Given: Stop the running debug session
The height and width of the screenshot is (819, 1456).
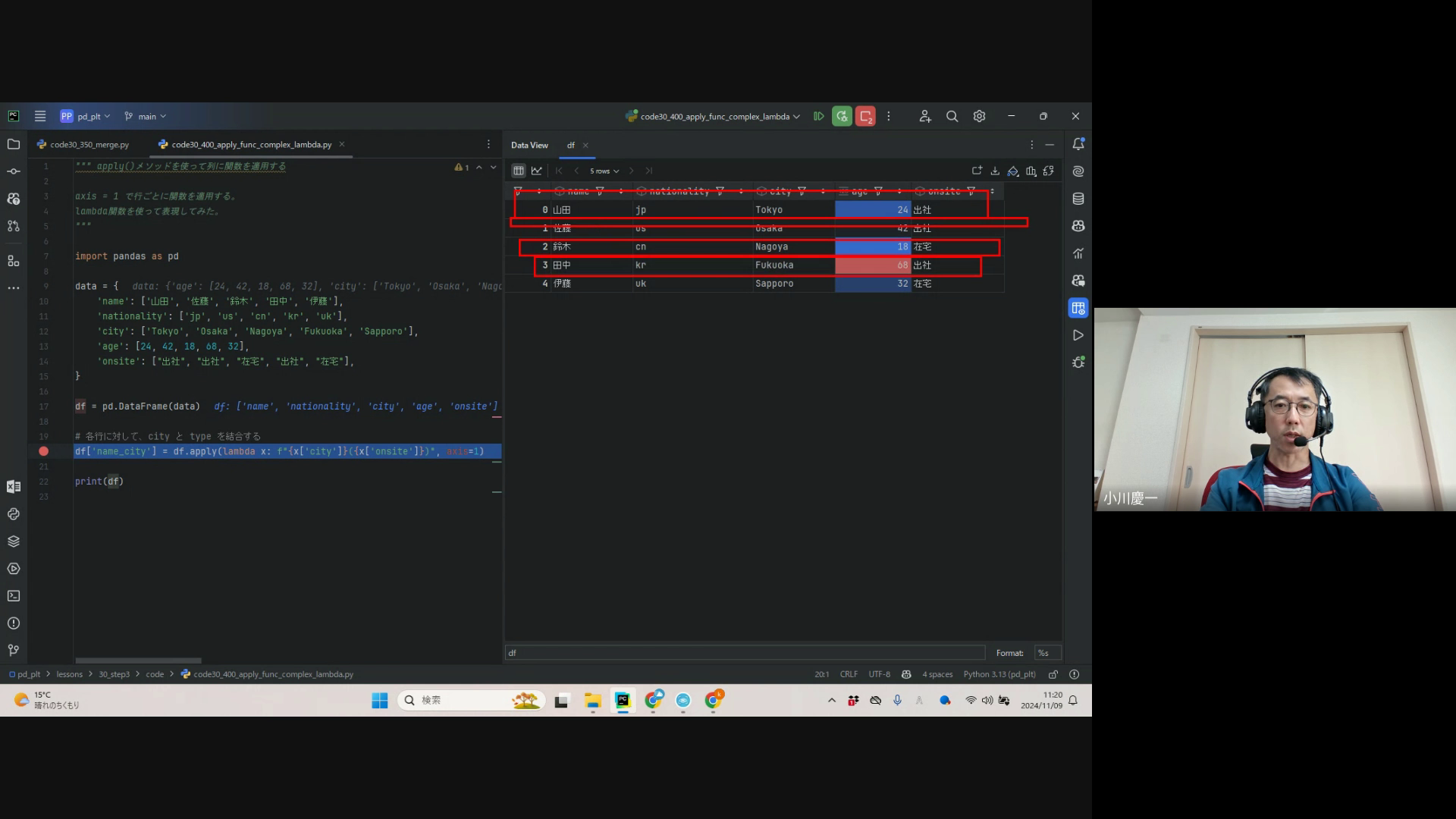Looking at the screenshot, I should point(865,116).
